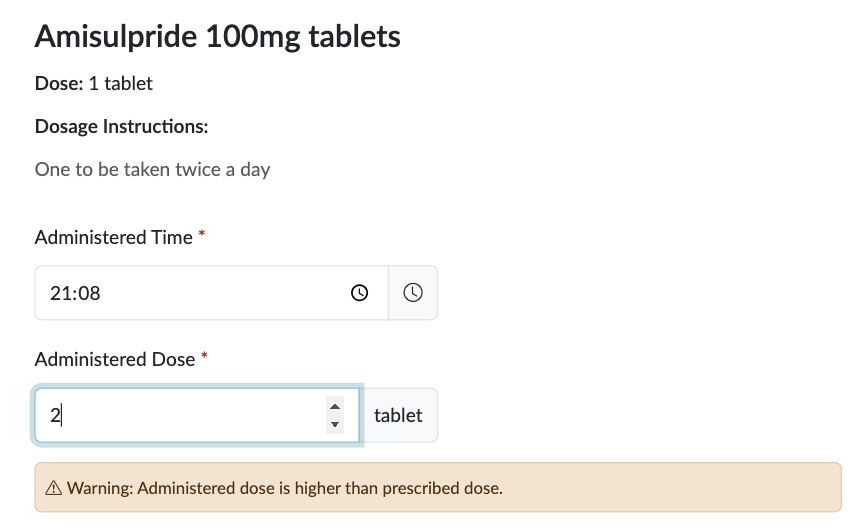Increase administered dose with up arrow
The image size is (864, 532).
(335, 405)
